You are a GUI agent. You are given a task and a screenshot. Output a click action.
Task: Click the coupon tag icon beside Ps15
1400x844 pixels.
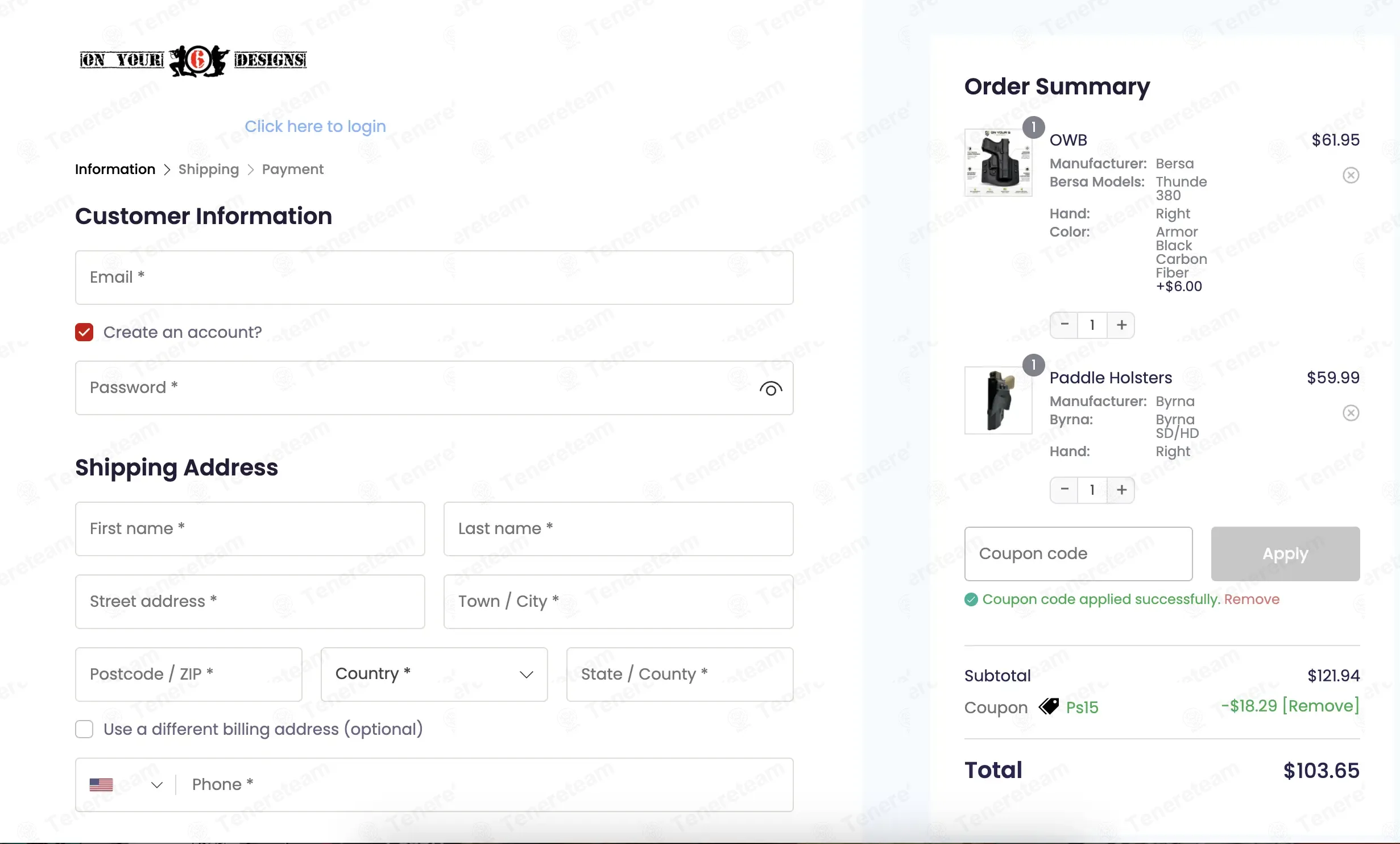1049,706
